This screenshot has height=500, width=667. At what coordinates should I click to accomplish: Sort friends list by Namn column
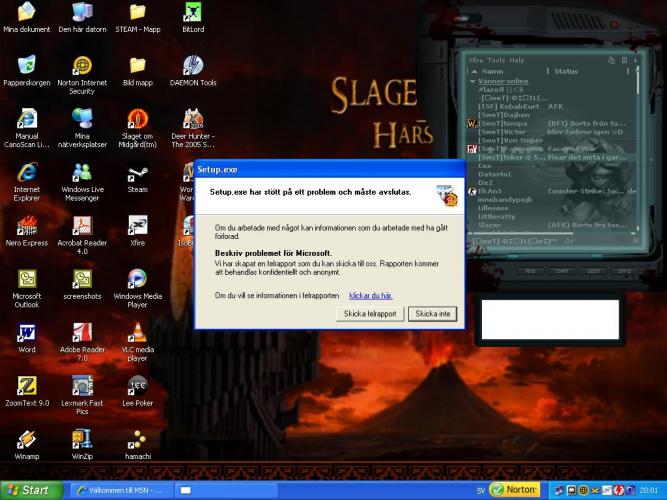493,72
